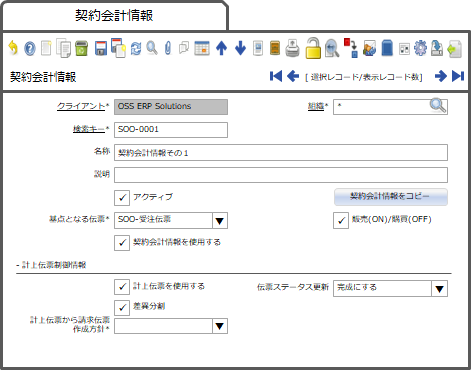The width and height of the screenshot is (471, 370).
Task: Jump to first record arrow
Action: coord(276,76)
